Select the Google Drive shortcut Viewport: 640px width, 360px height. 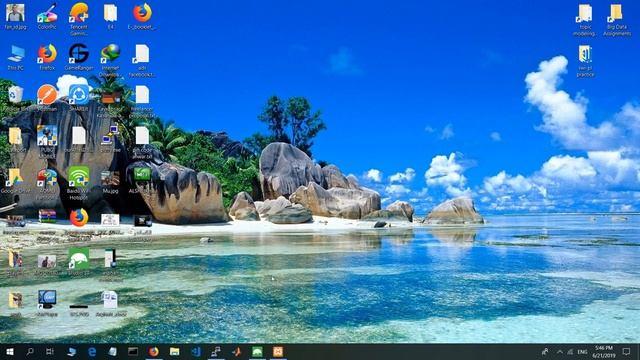click(x=16, y=181)
